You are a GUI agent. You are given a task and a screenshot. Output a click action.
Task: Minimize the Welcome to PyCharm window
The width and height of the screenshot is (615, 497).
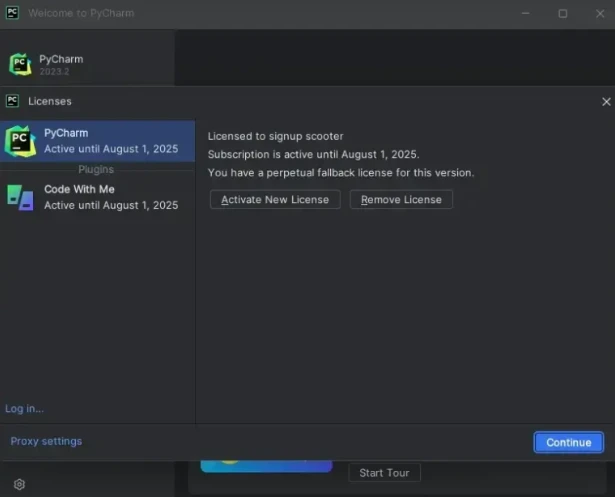[526, 13]
